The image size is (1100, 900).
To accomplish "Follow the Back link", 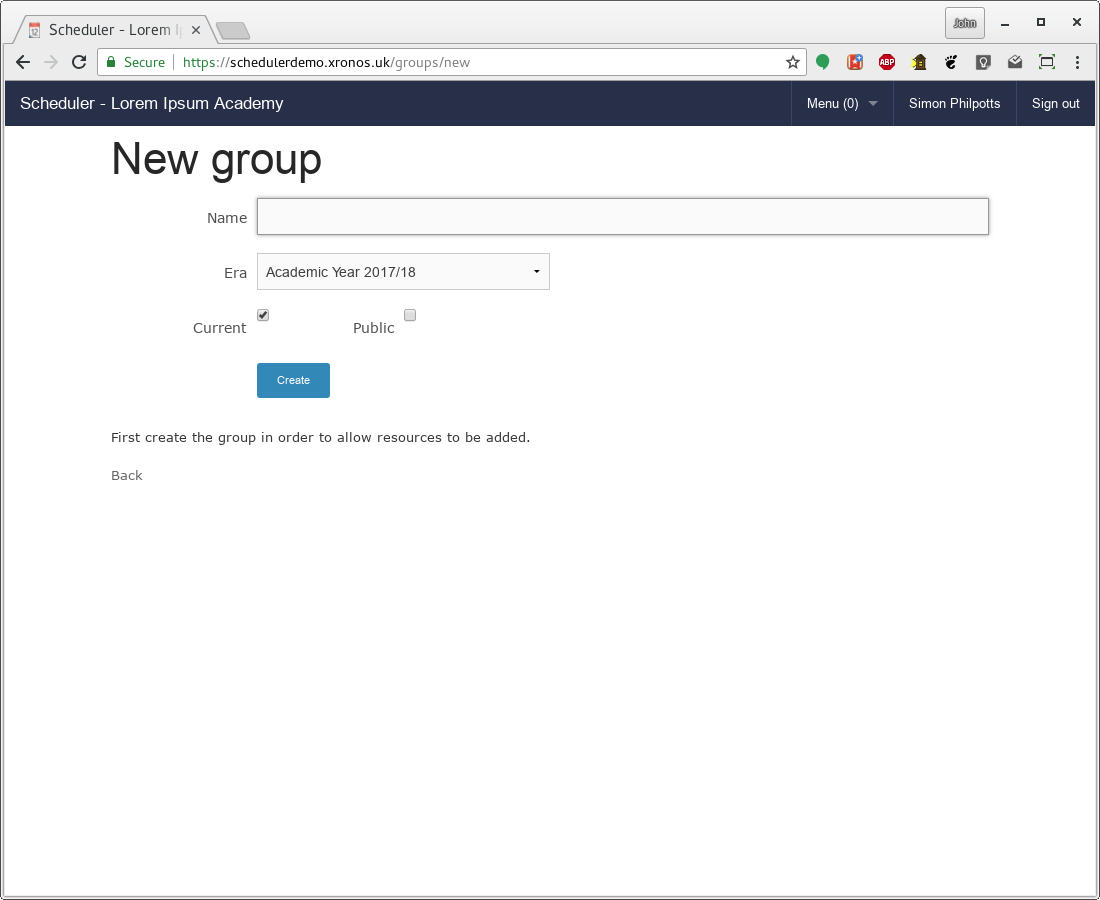I will [x=127, y=476].
